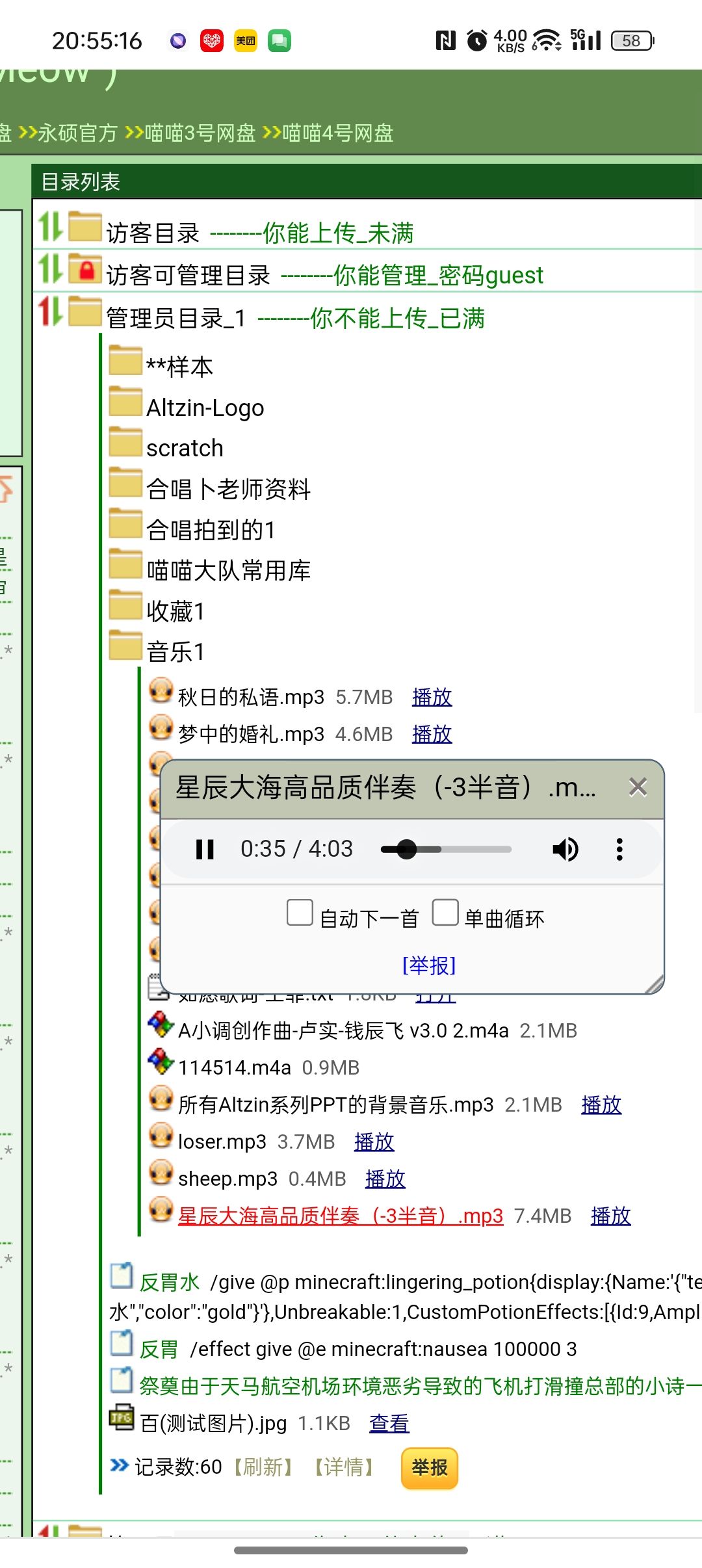Close the audio player popup

click(638, 787)
